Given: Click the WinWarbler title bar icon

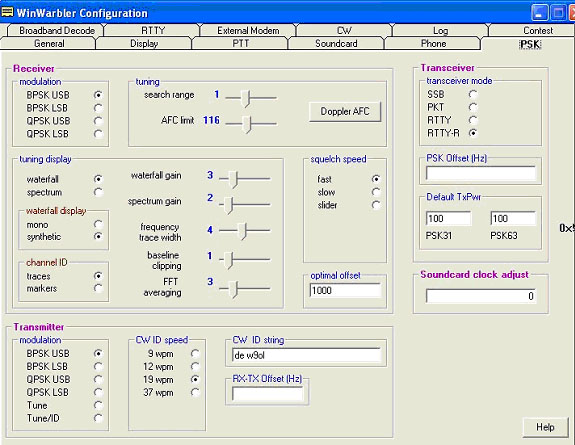Looking at the screenshot, I should click(7, 12).
